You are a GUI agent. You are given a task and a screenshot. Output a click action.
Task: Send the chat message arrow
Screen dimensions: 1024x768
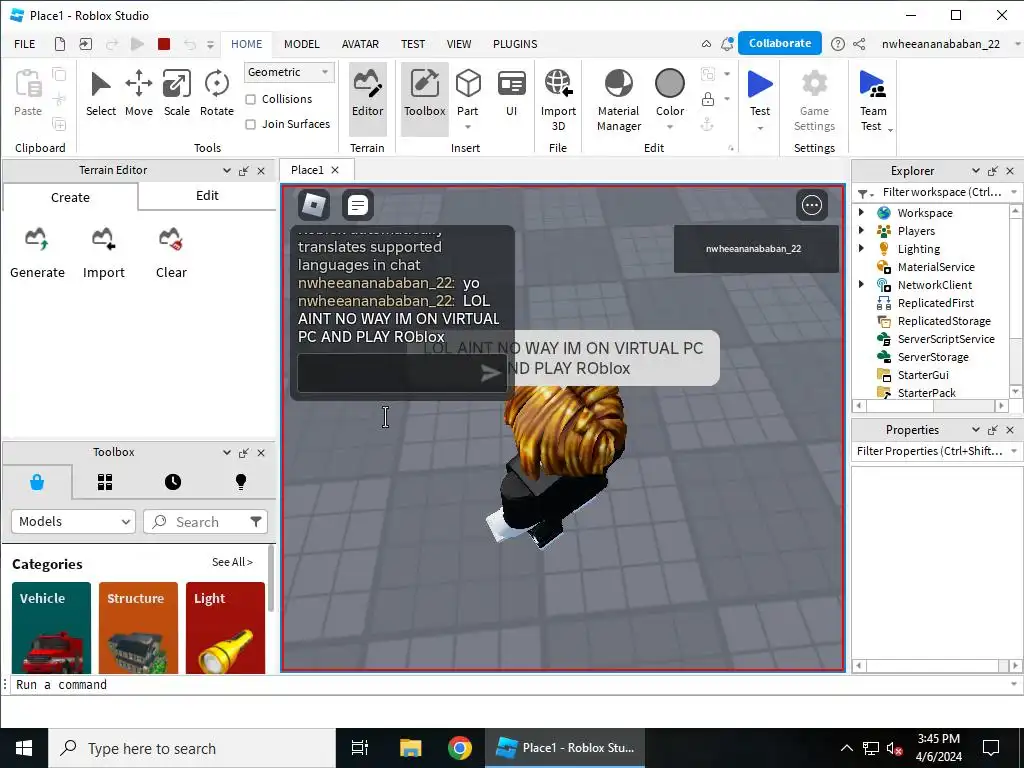tap(490, 373)
